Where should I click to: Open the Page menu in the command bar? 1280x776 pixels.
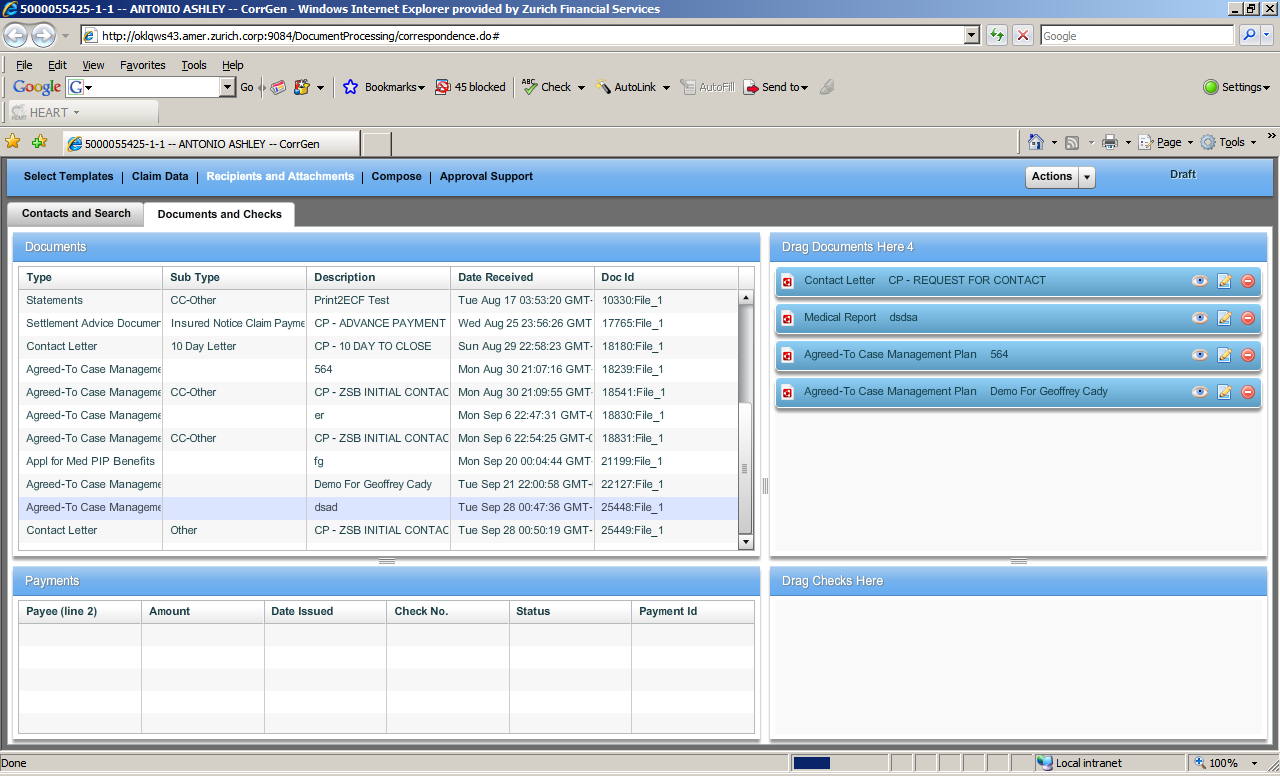click(1167, 142)
